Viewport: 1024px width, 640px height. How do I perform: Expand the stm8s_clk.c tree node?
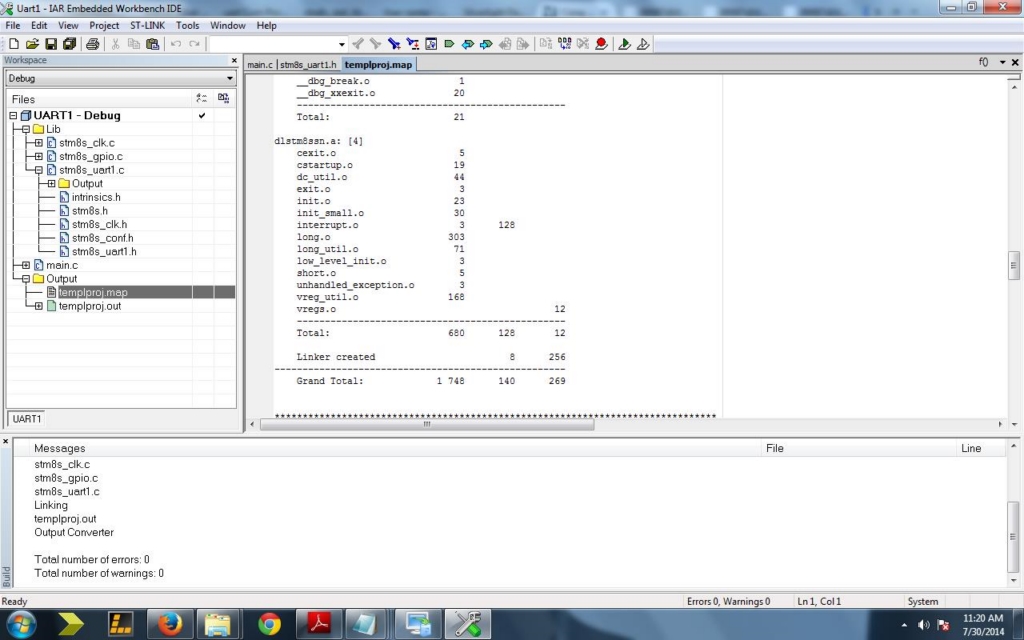39,143
